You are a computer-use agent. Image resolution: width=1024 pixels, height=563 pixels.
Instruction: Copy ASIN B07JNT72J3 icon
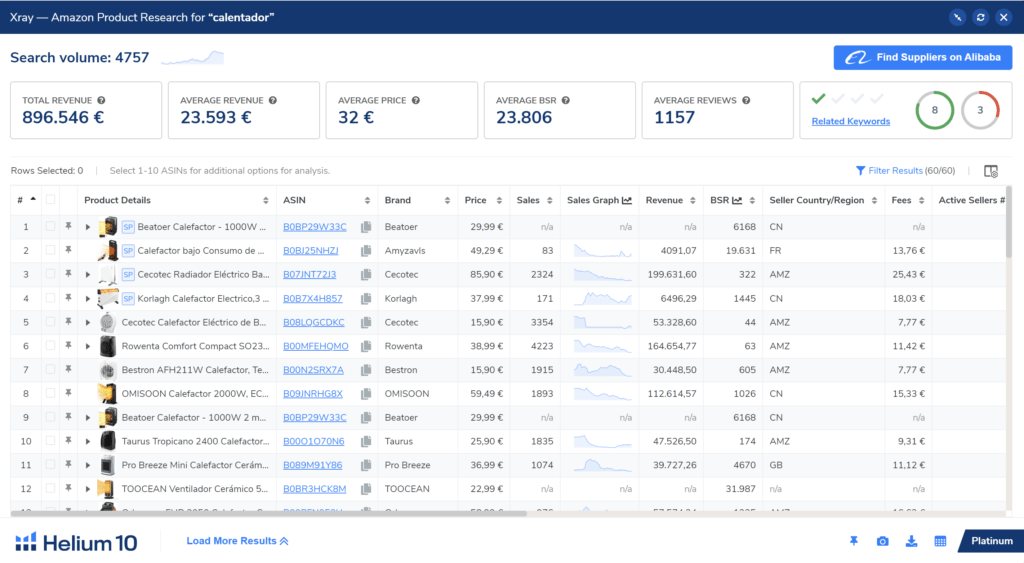point(366,275)
